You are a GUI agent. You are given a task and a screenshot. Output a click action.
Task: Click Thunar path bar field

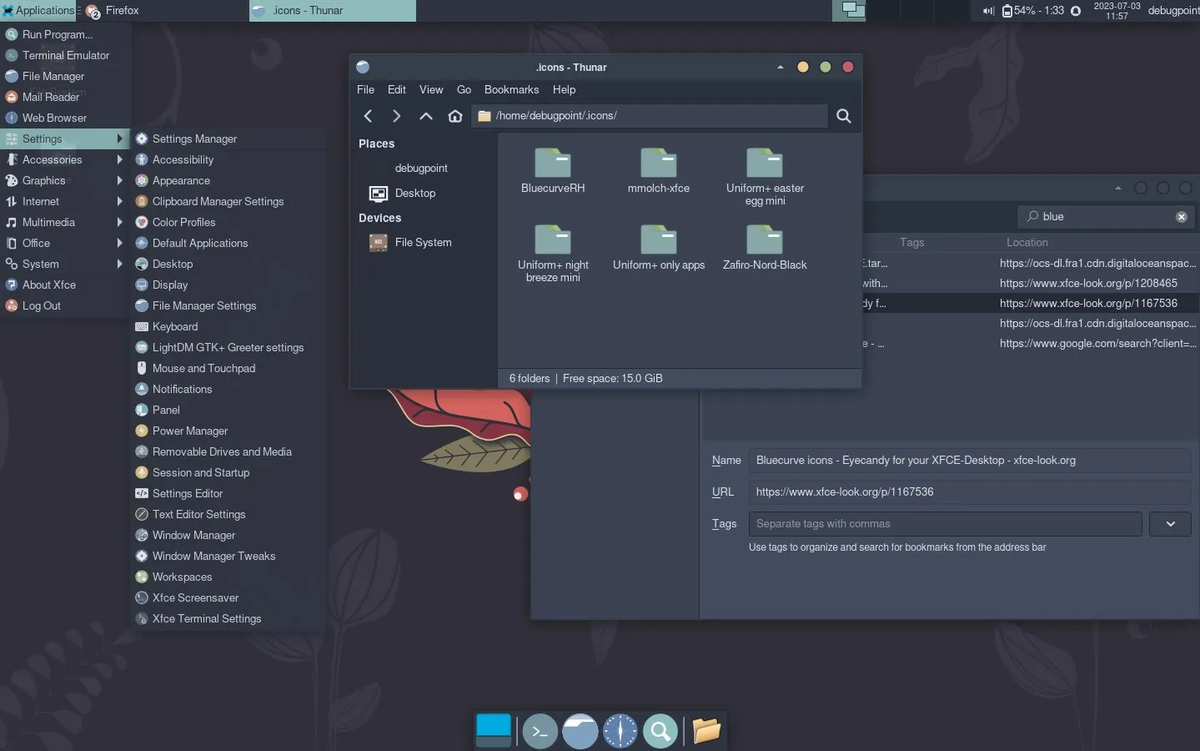[x=650, y=116]
